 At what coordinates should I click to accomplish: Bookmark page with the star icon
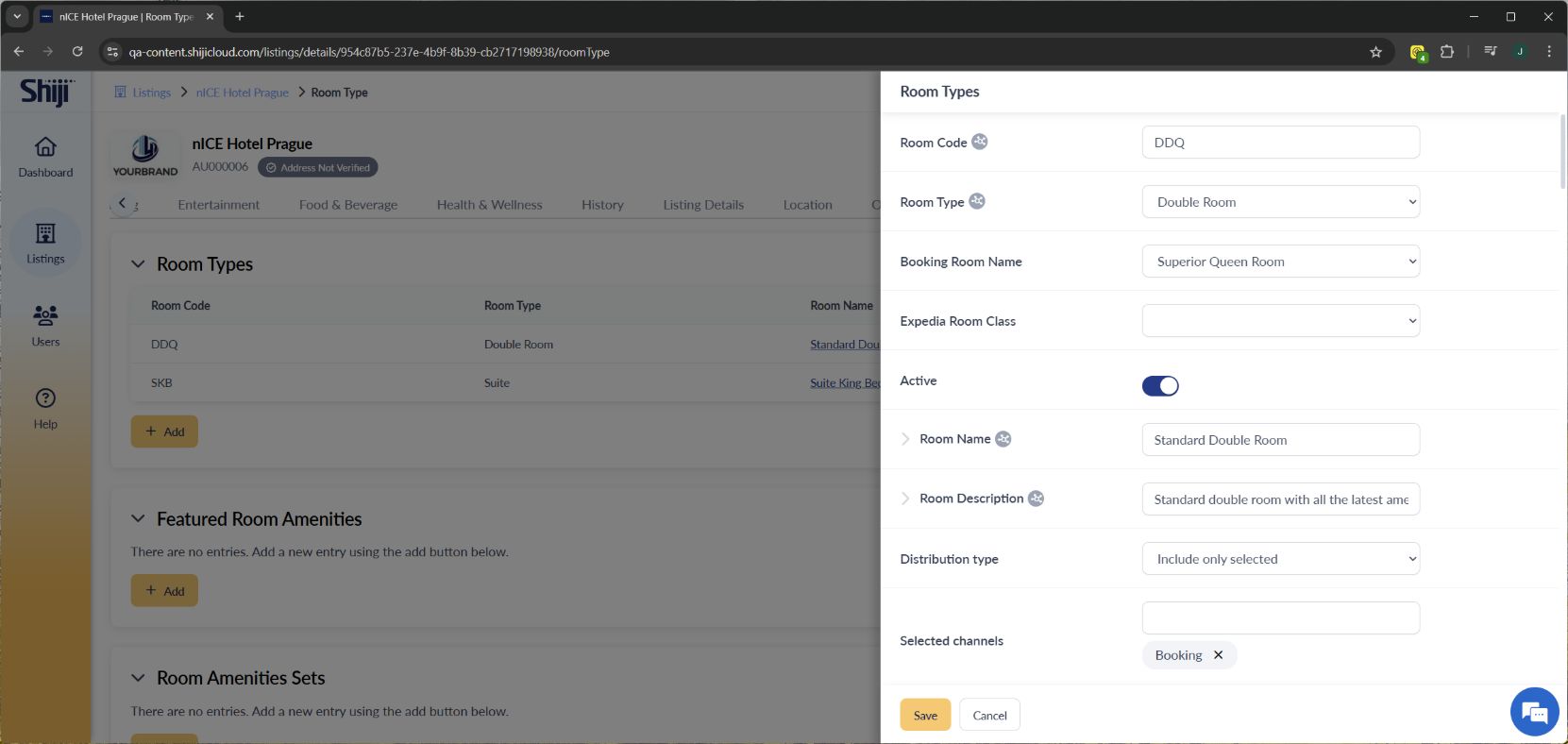(1375, 52)
